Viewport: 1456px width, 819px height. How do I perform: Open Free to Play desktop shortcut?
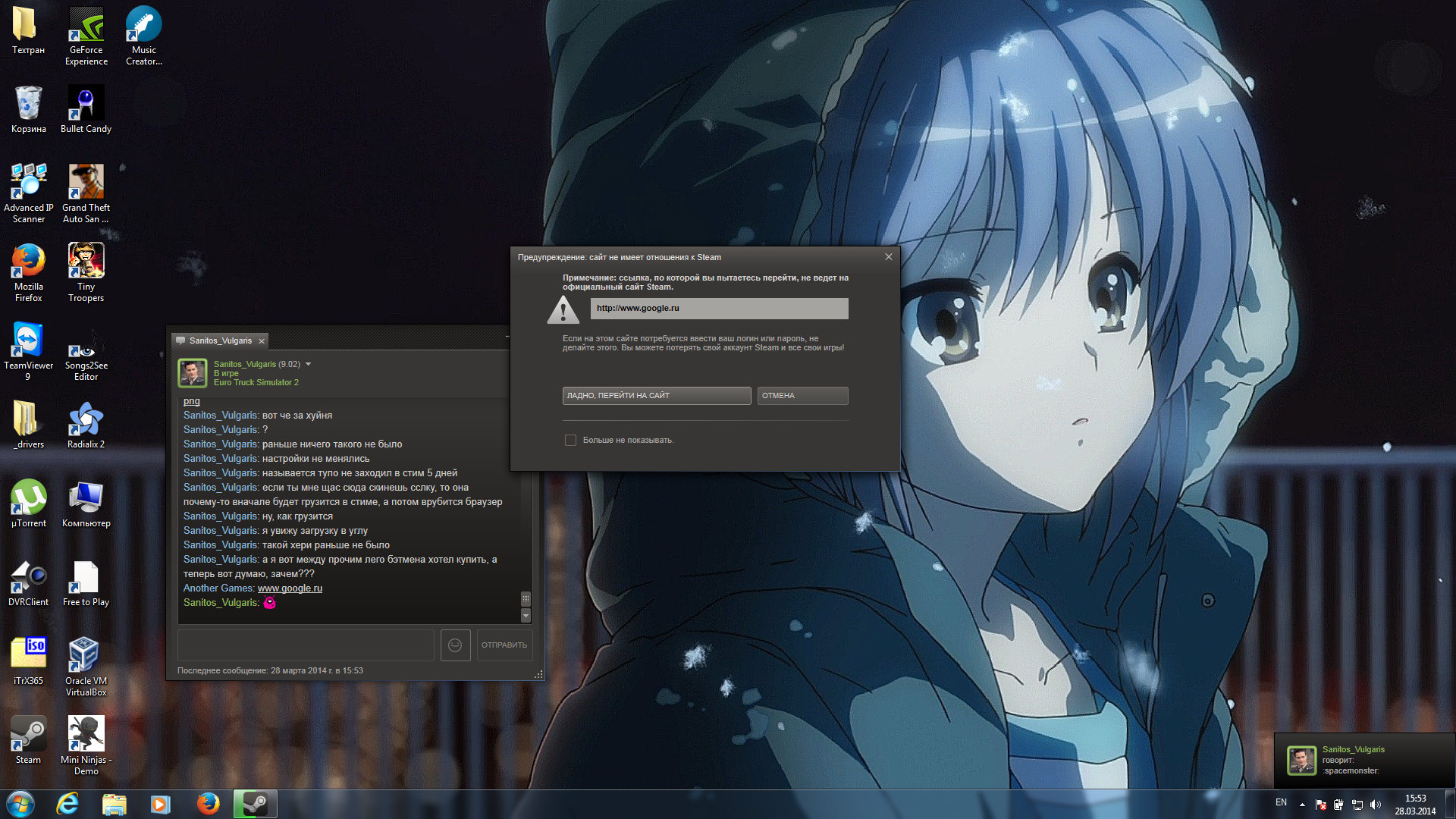(86, 582)
